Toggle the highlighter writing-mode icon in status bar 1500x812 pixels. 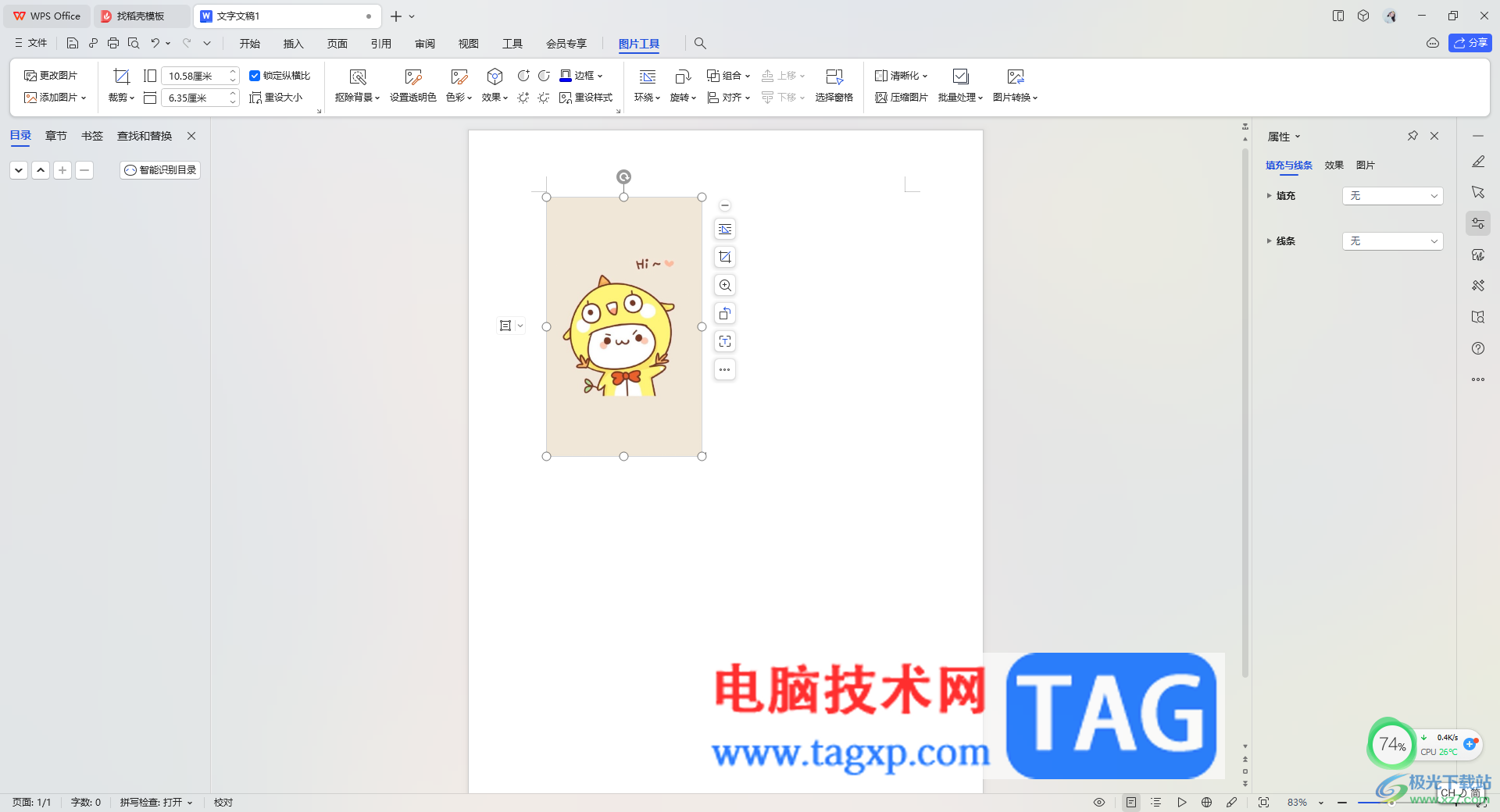pos(1232,802)
